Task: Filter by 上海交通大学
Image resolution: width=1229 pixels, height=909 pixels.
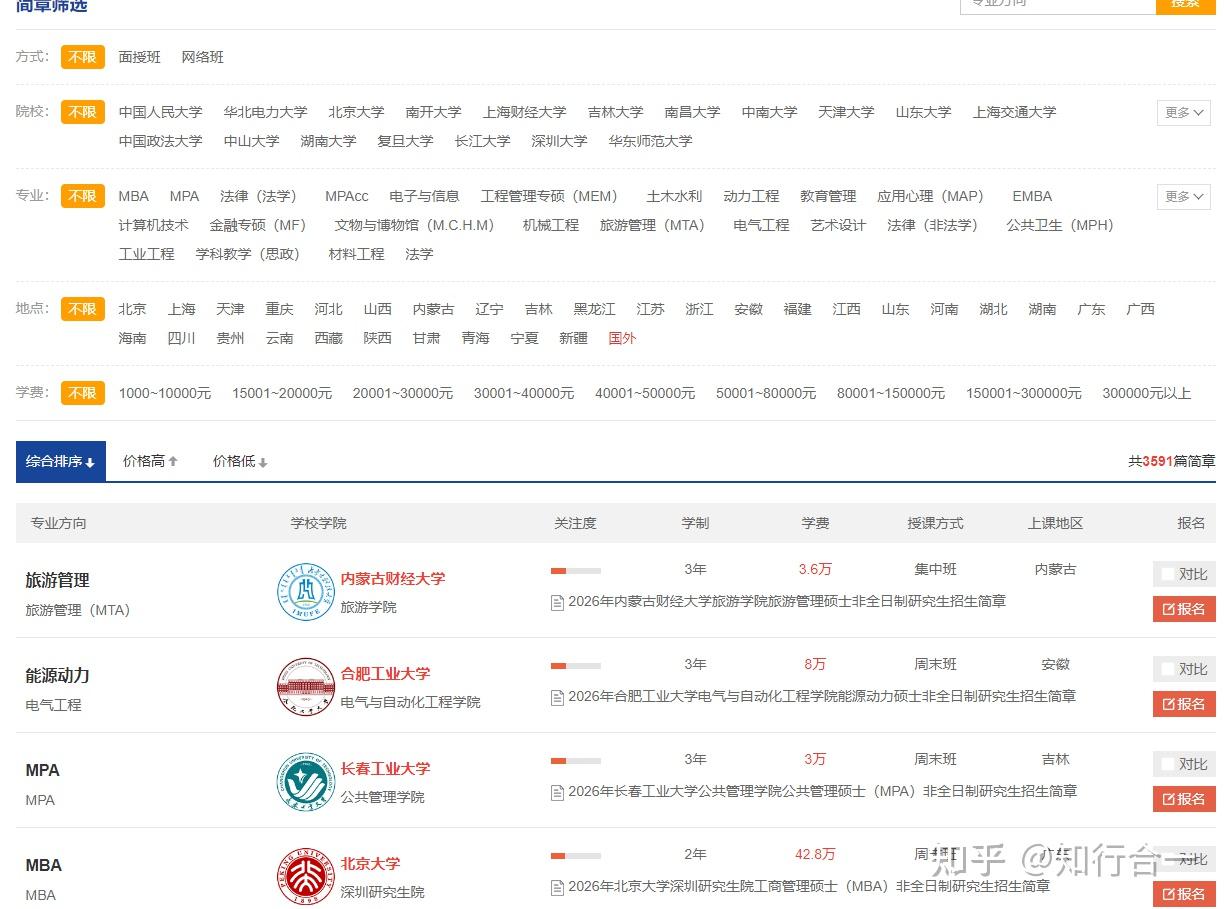Action: tap(1014, 112)
